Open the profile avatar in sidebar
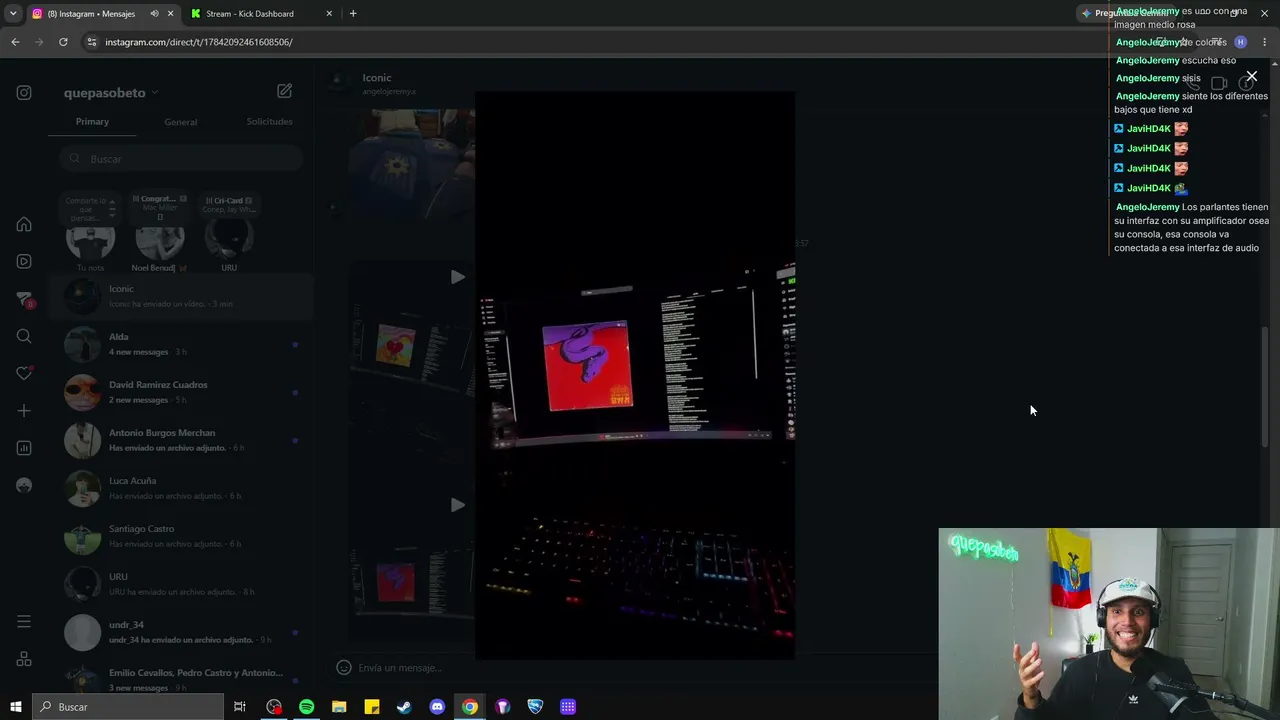This screenshot has width=1280, height=720. click(x=24, y=485)
